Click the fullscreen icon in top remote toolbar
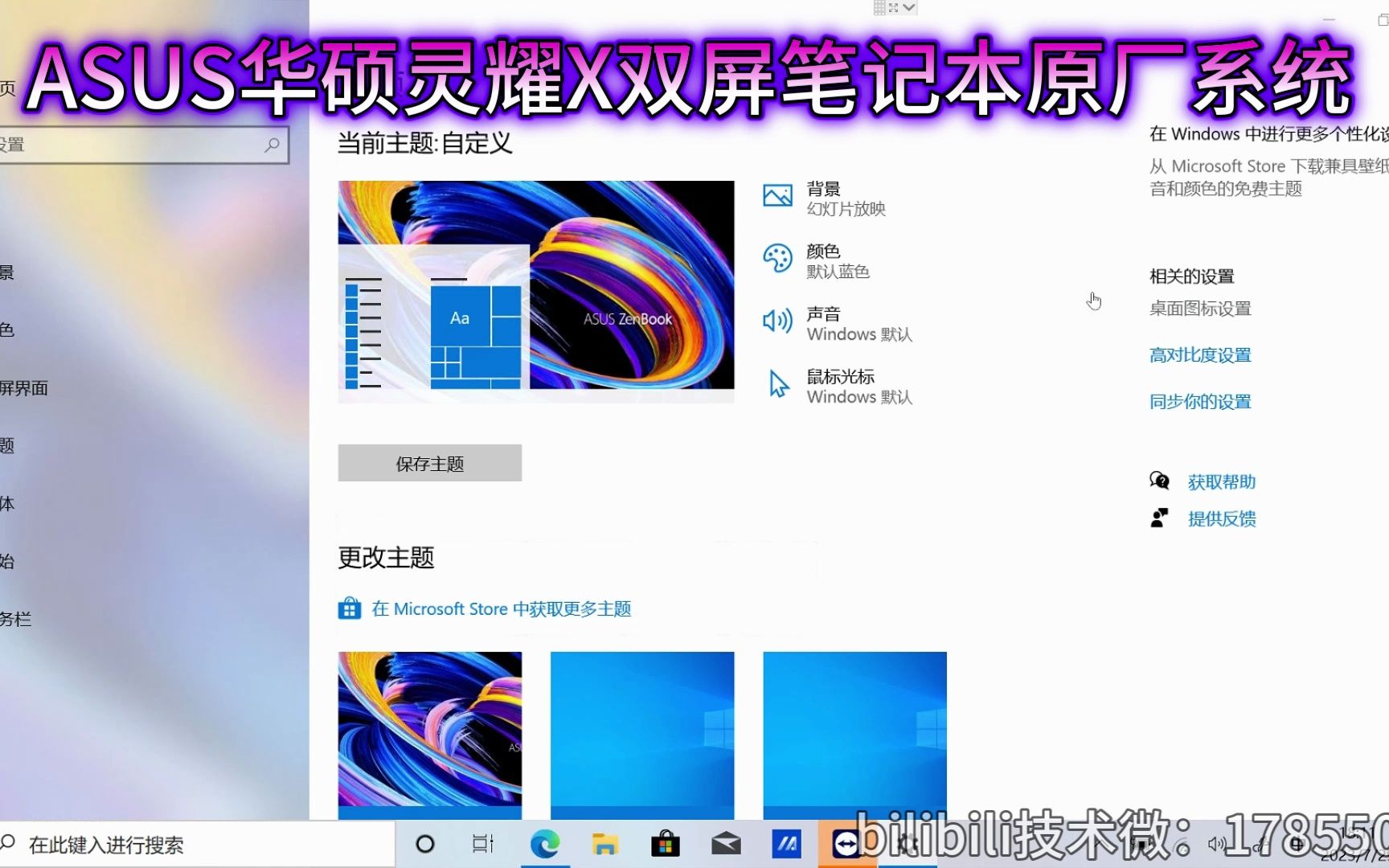Image resolution: width=1389 pixels, height=868 pixels. (x=893, y=7)
